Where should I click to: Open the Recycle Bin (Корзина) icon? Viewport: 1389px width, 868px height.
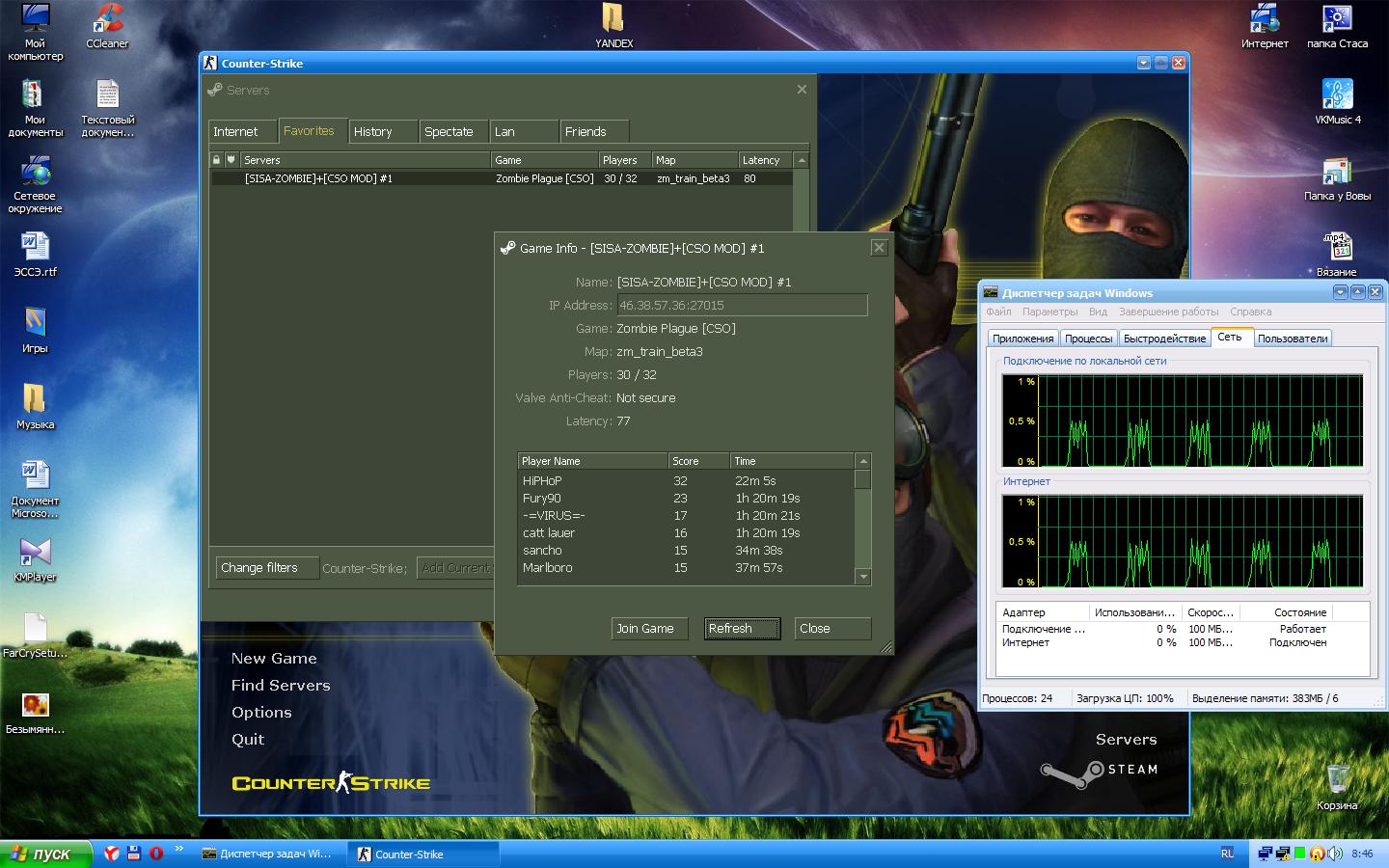(1337, 780)
